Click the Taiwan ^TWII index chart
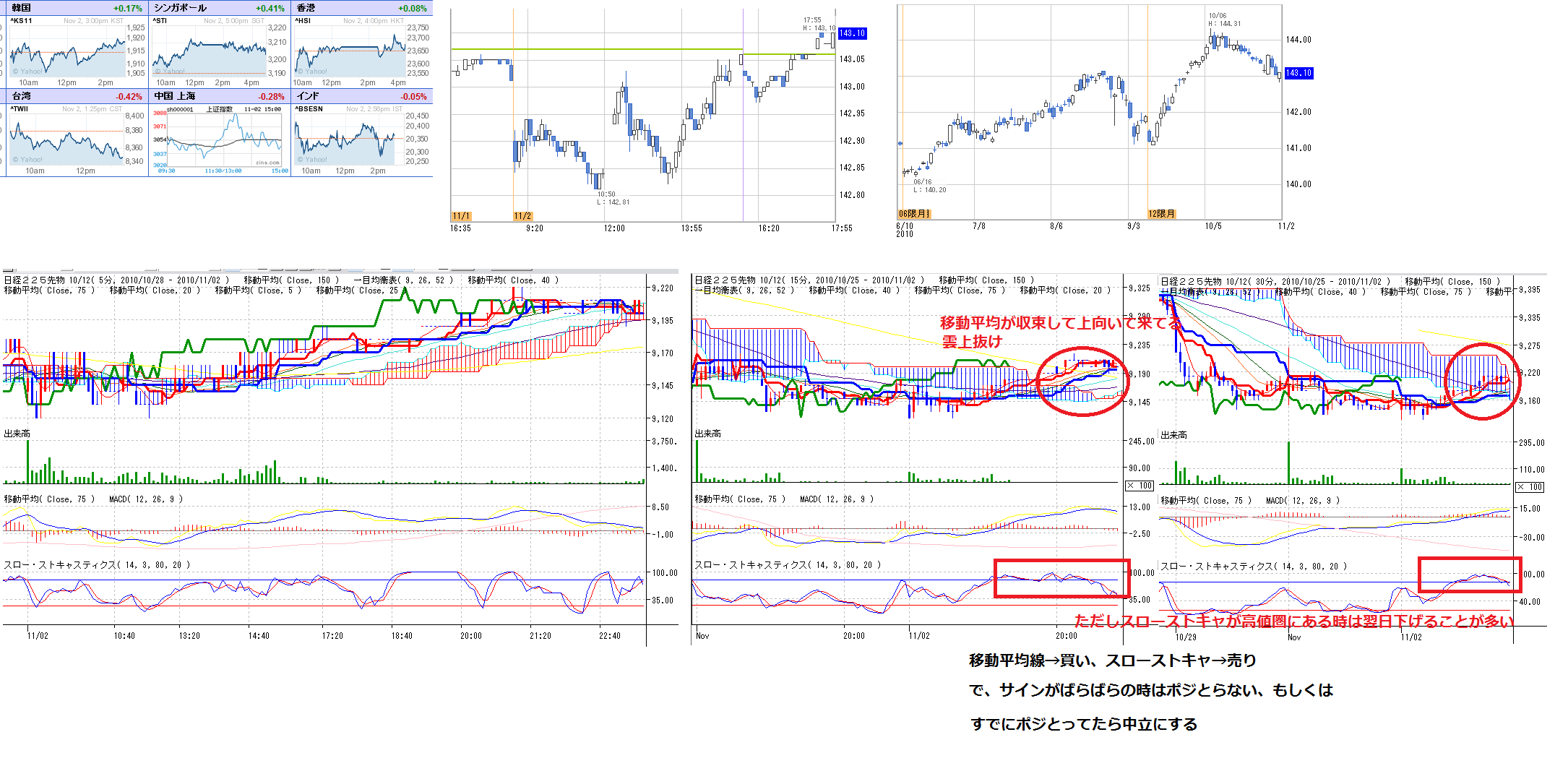Image resolution: width=1568 pixels, height=779 pixels. (69, 137)
